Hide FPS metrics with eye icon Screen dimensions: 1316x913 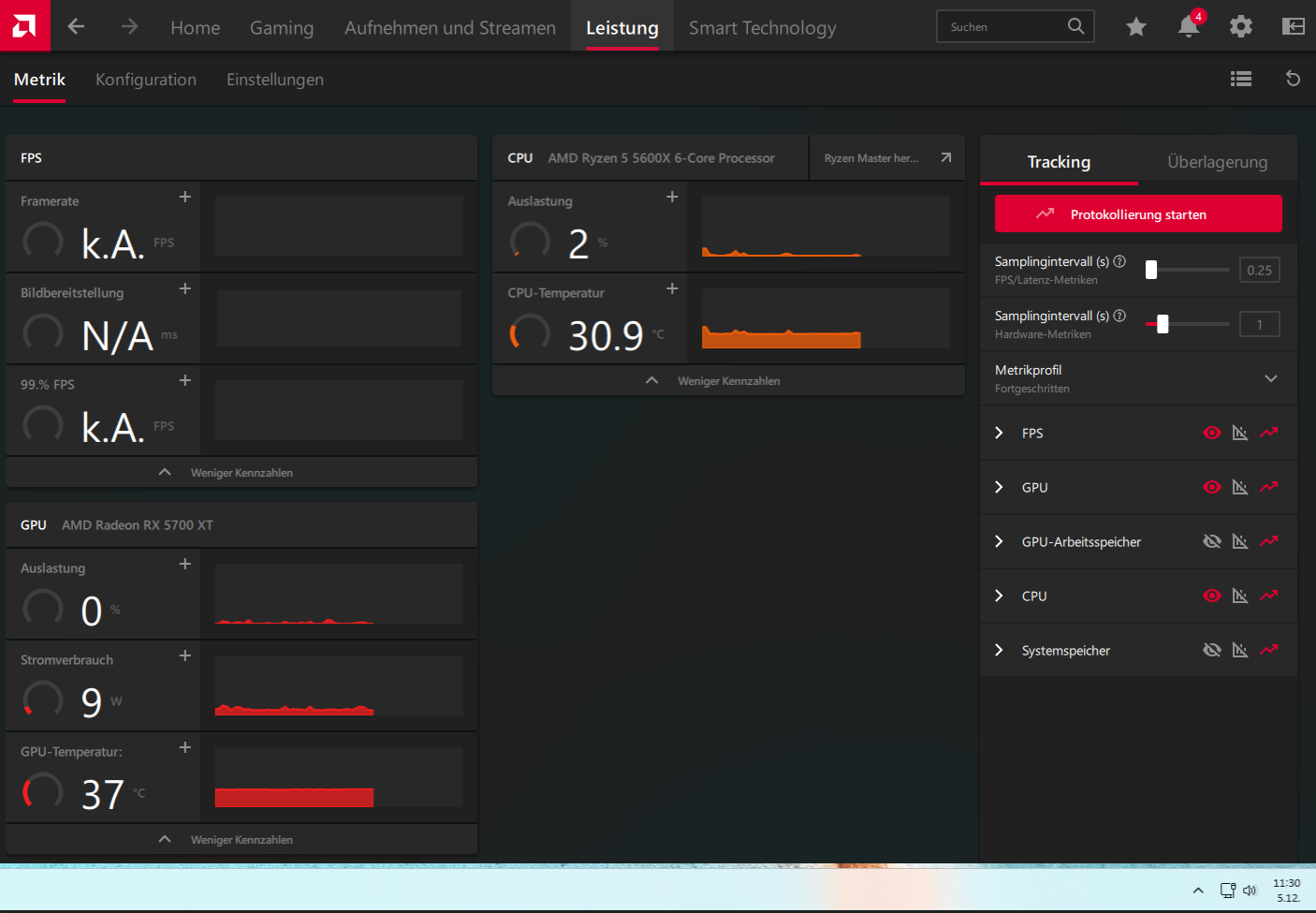click(x=1212, y=433)
